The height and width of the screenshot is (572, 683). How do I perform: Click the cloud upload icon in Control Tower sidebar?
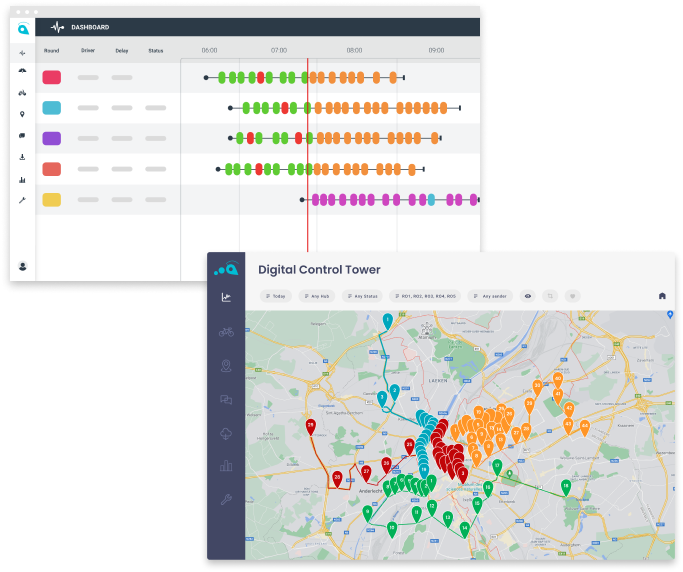tap(226, 433)
